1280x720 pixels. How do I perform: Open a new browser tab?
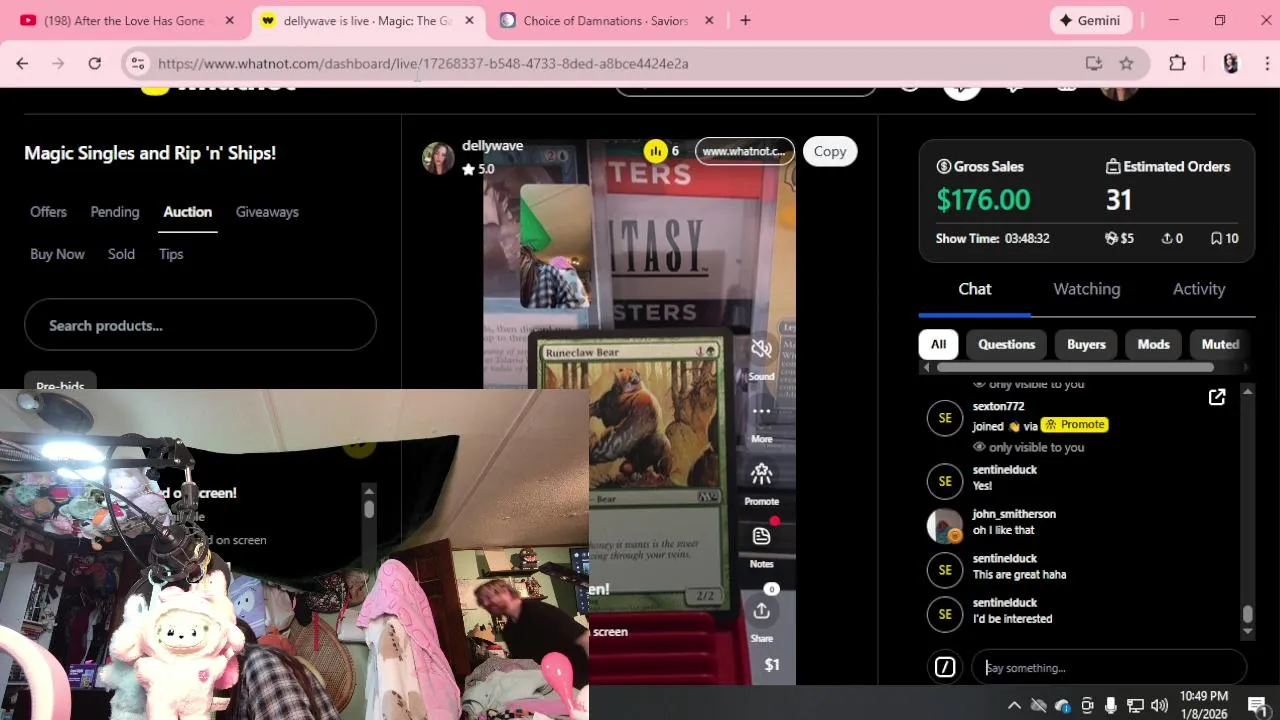(745, 20)
